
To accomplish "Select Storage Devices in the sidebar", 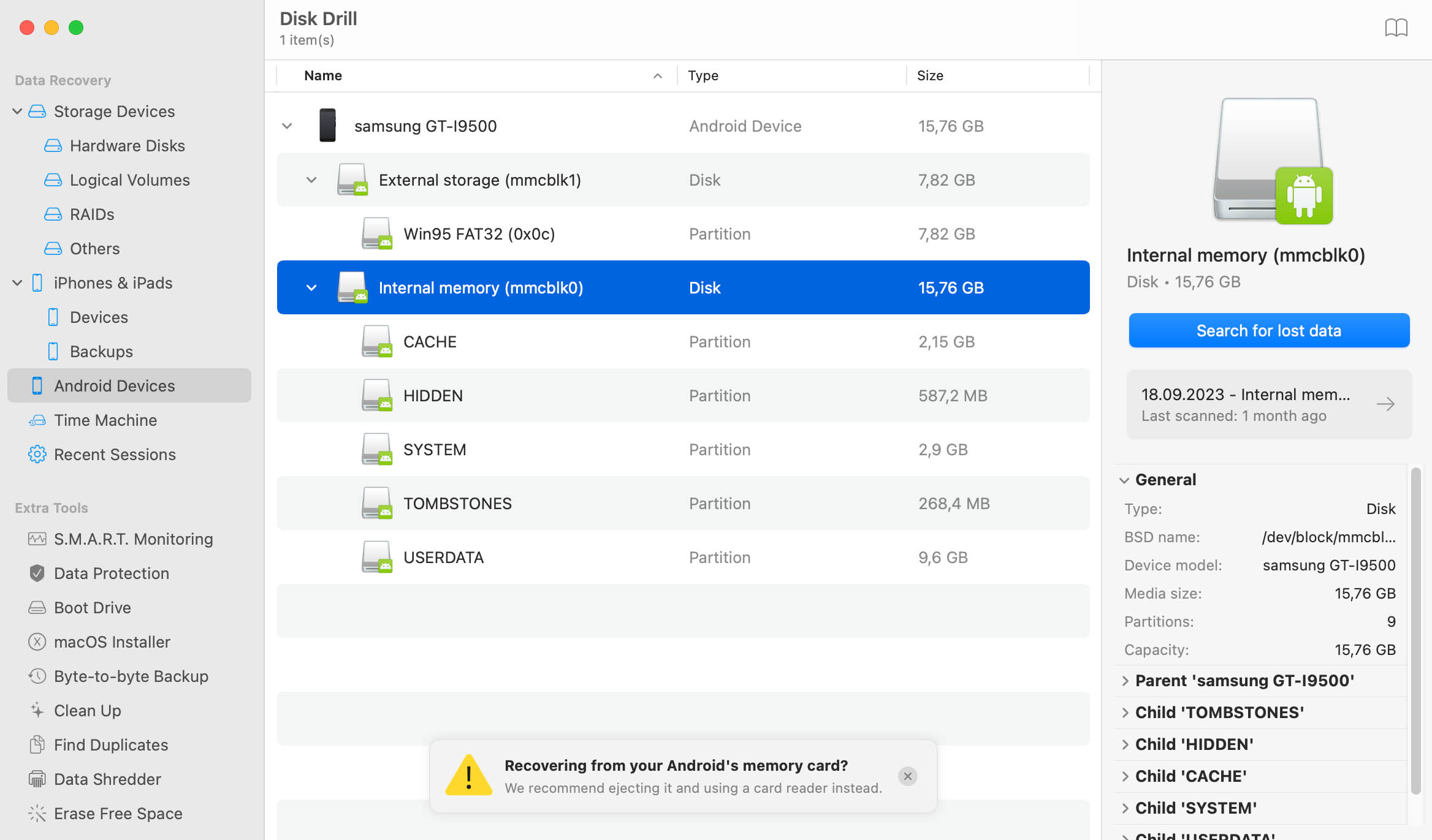I will pyautogui.click(x=114, y=111).
